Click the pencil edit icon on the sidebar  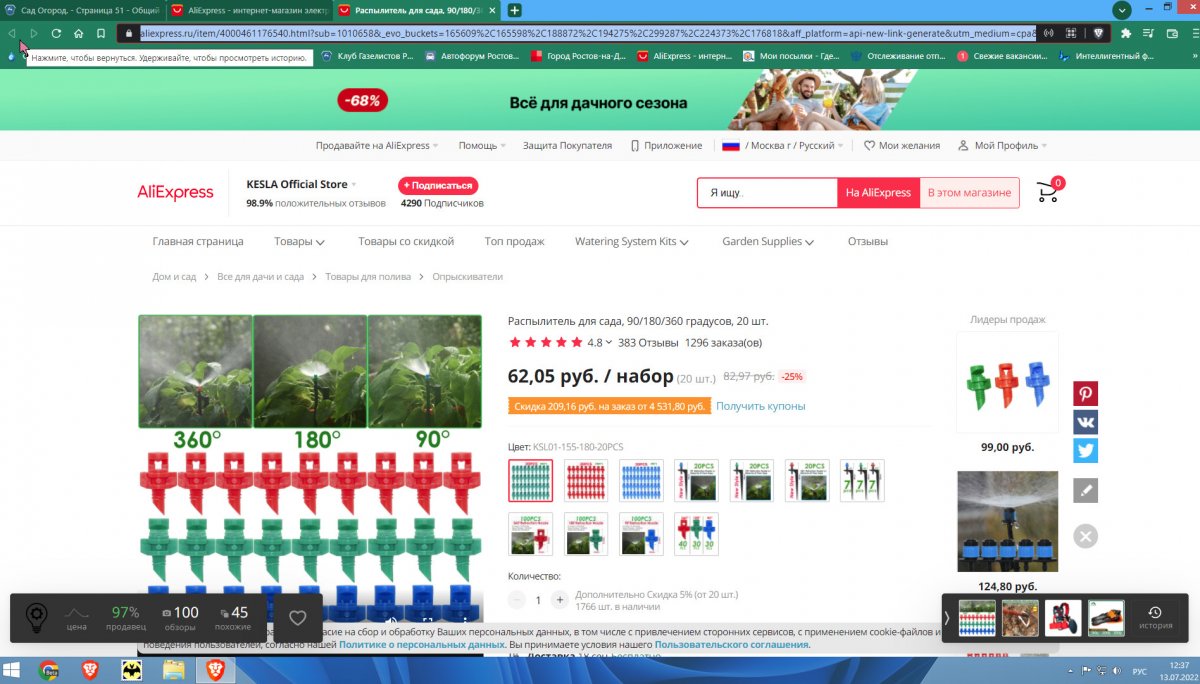[x=1086, y=490]
